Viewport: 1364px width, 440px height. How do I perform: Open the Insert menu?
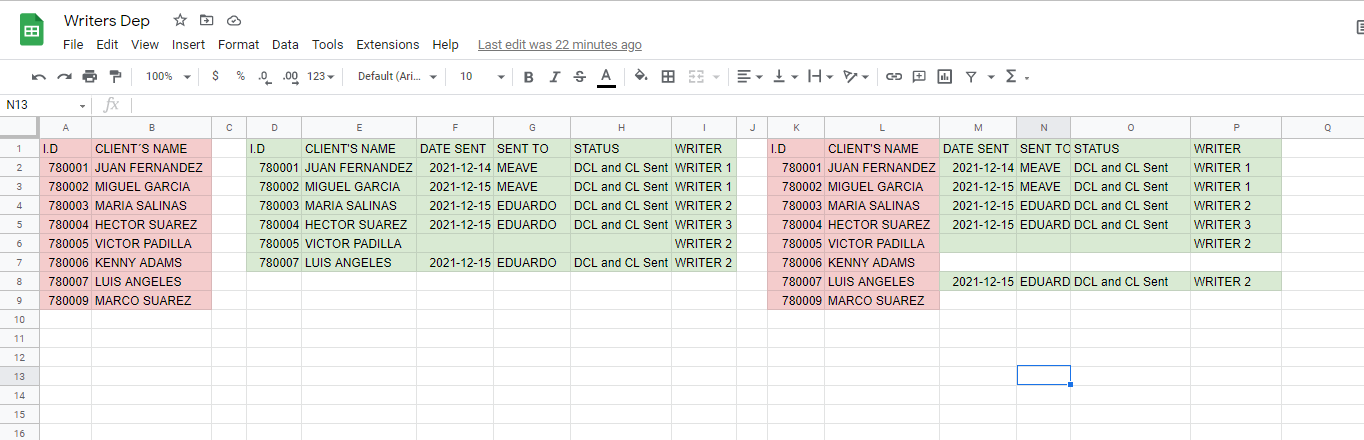pyautogui.click(x=188, y=45)
